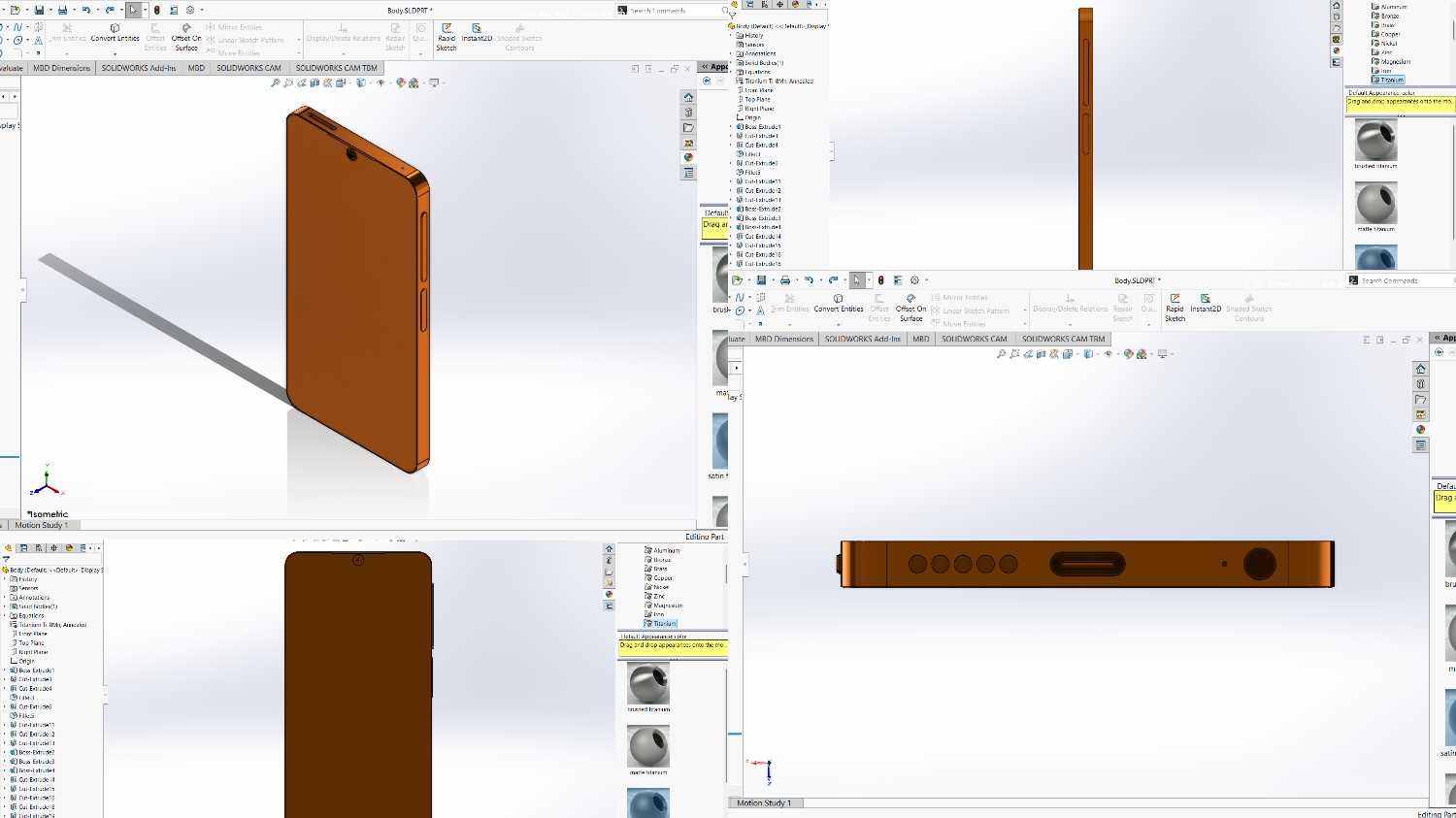
Task: Expand Boss-Extrude1 in the bottom-left feature tree
Action: (x=5, y=671)
